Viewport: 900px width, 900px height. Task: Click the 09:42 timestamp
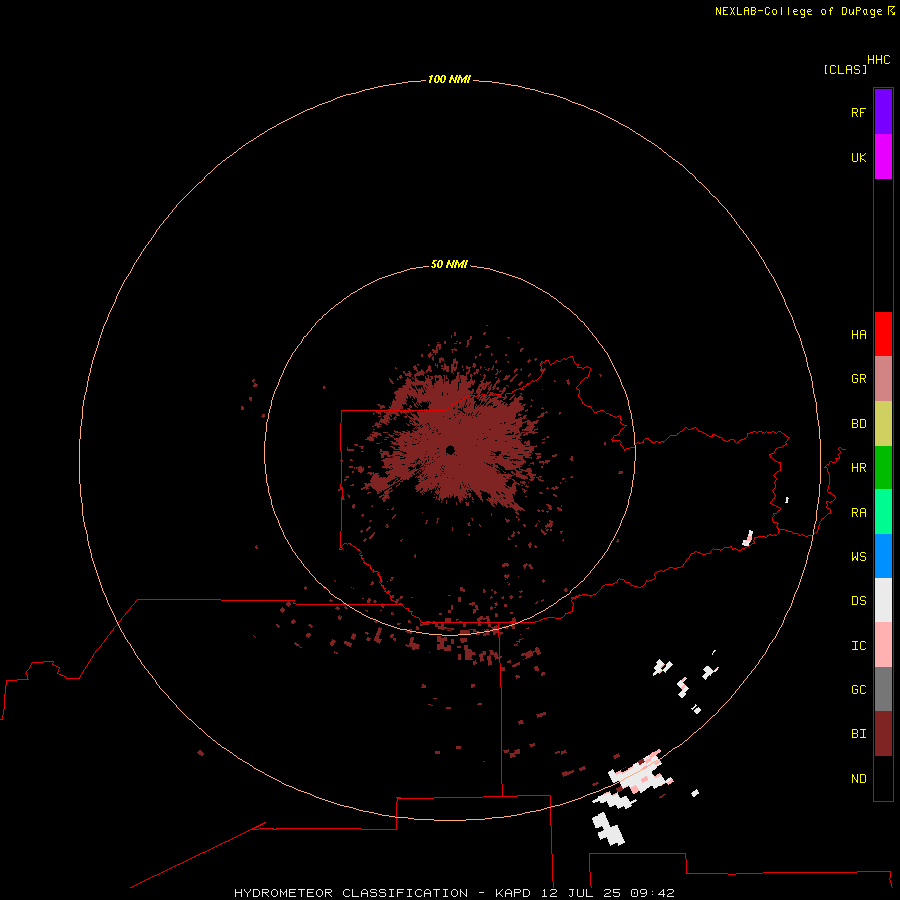click(x=652, y=893)
